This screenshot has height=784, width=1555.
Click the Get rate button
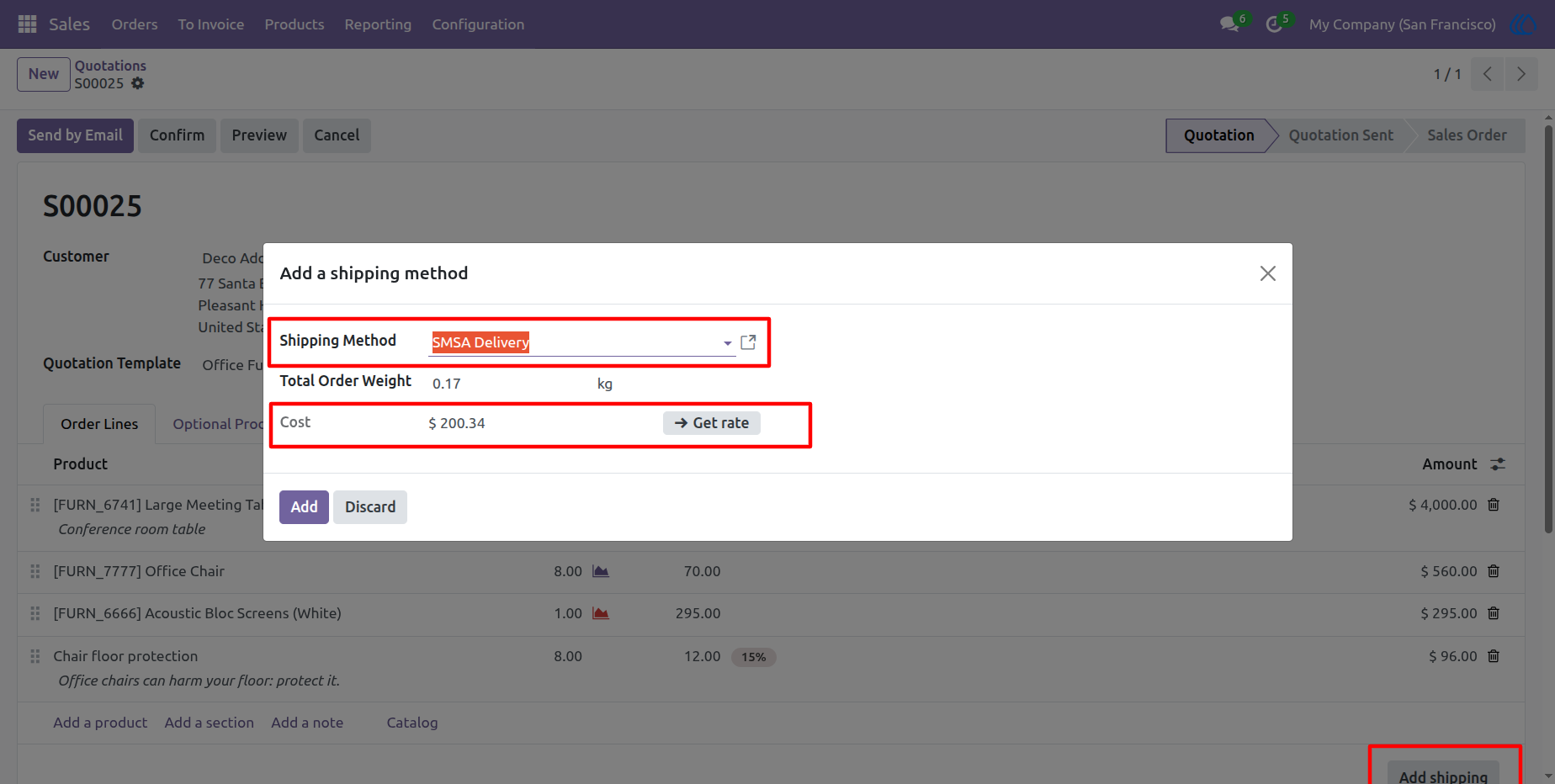[x=712, y=423]
